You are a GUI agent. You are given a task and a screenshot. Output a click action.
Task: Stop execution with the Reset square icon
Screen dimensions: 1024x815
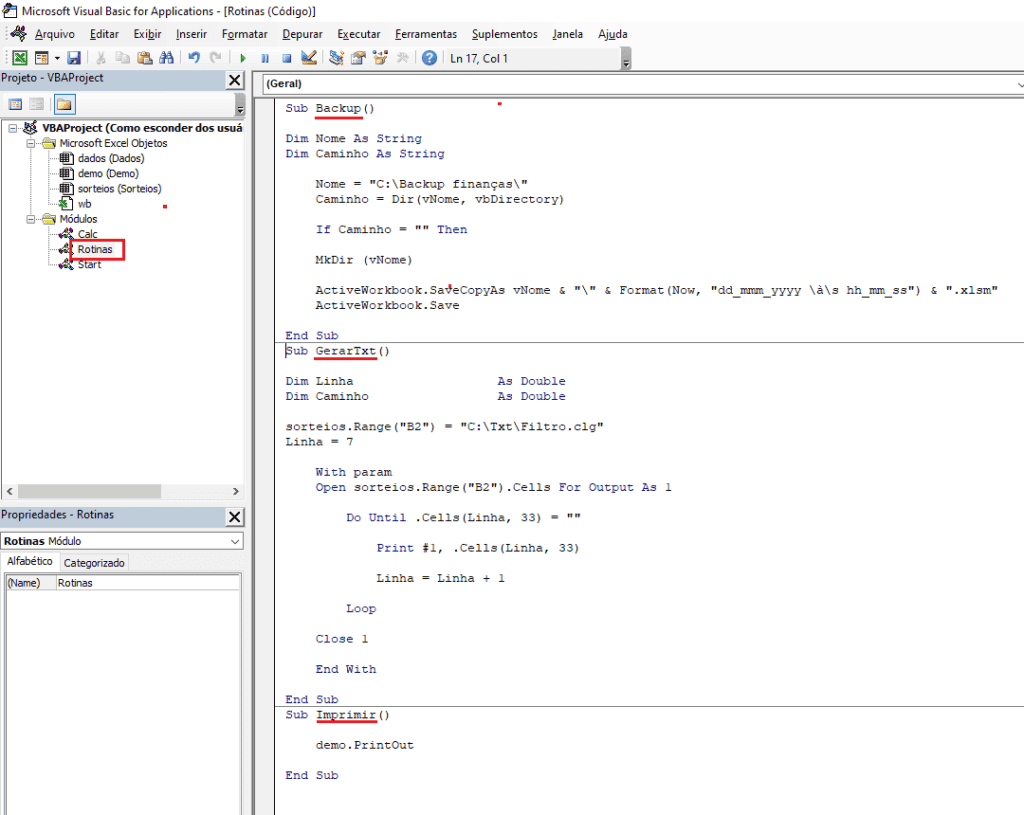pos(286,58)
